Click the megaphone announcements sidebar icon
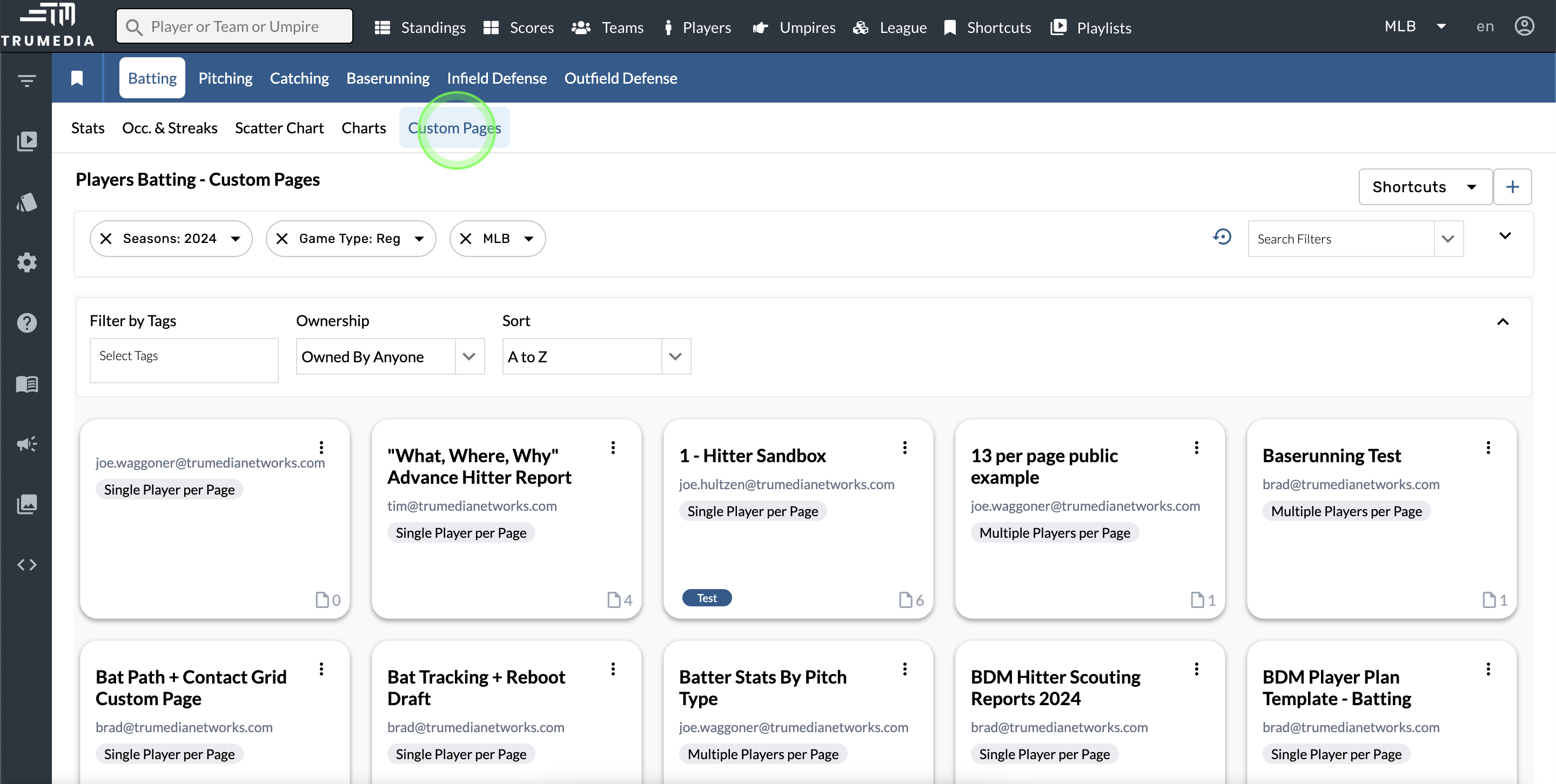1556x784 pixels. click(x=26, y=444)
